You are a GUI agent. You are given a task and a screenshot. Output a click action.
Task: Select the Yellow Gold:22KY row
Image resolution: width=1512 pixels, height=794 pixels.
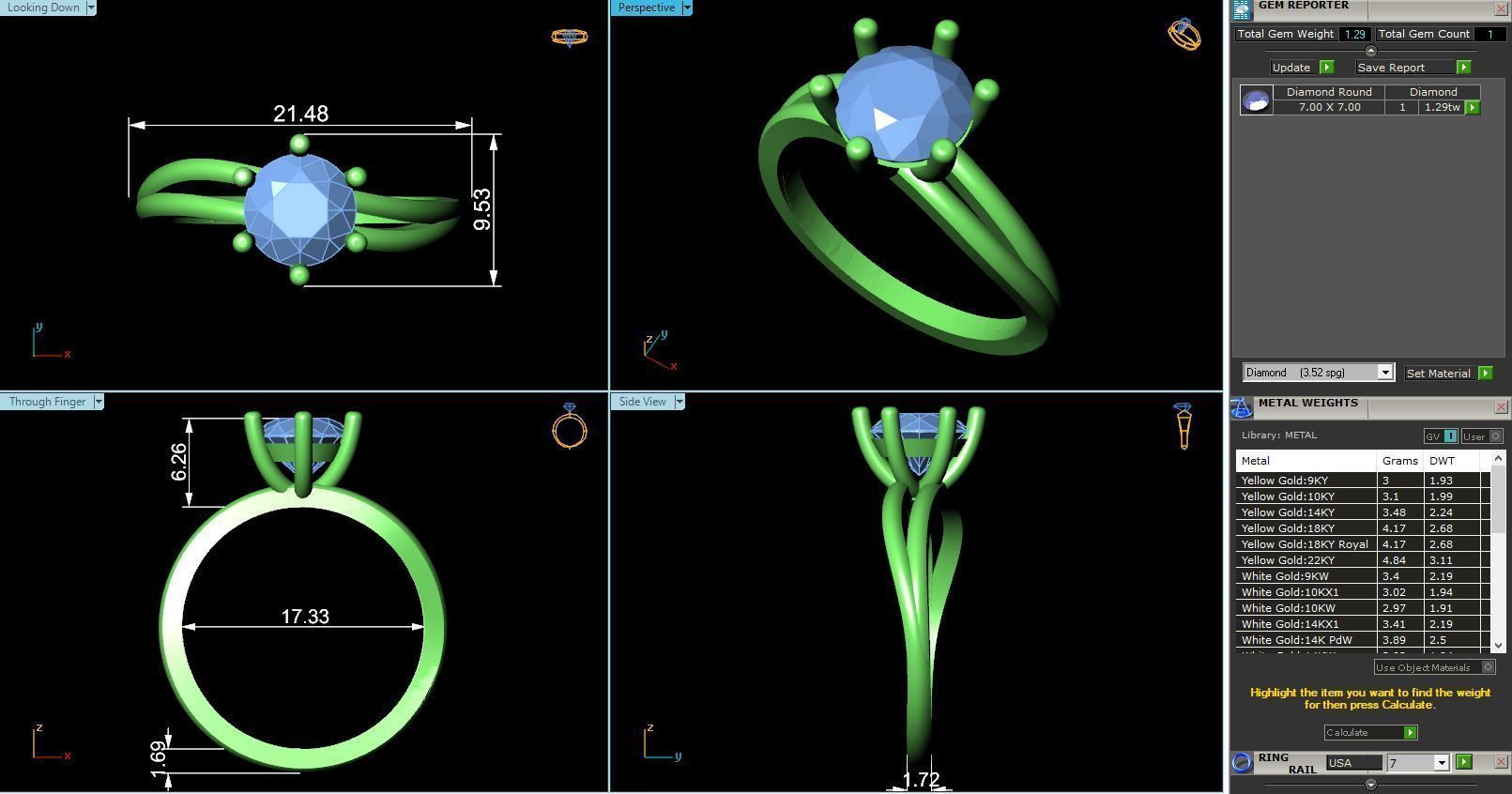coord(1363,560)
